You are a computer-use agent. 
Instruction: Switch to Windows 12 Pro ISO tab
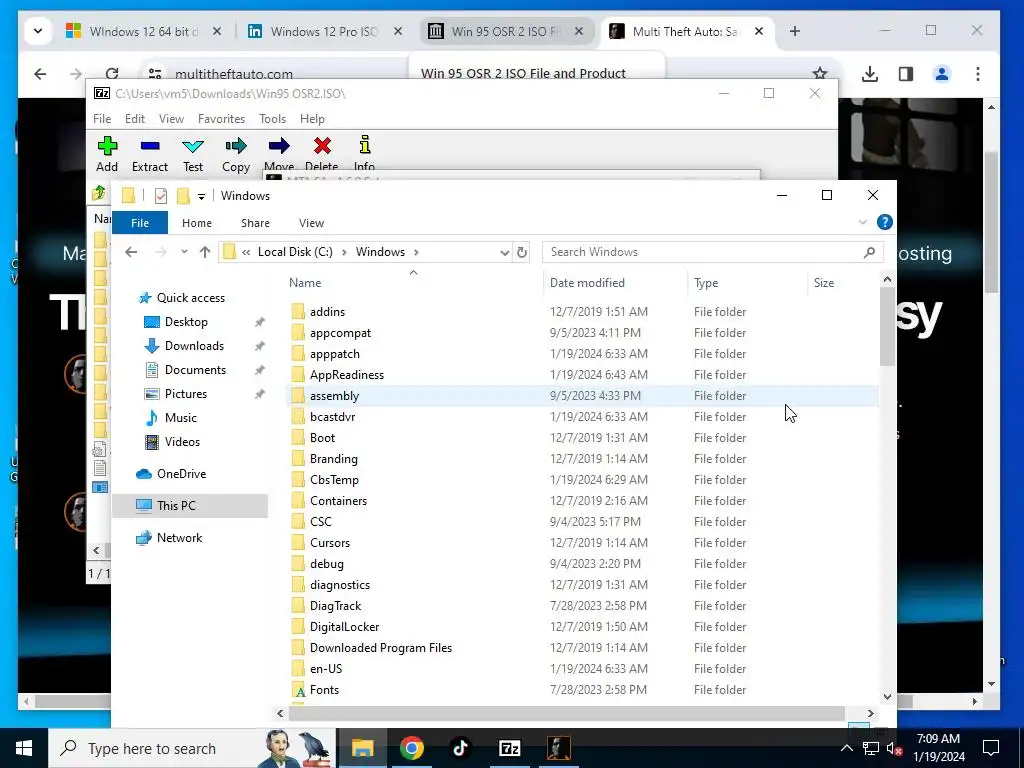point(325,31)
